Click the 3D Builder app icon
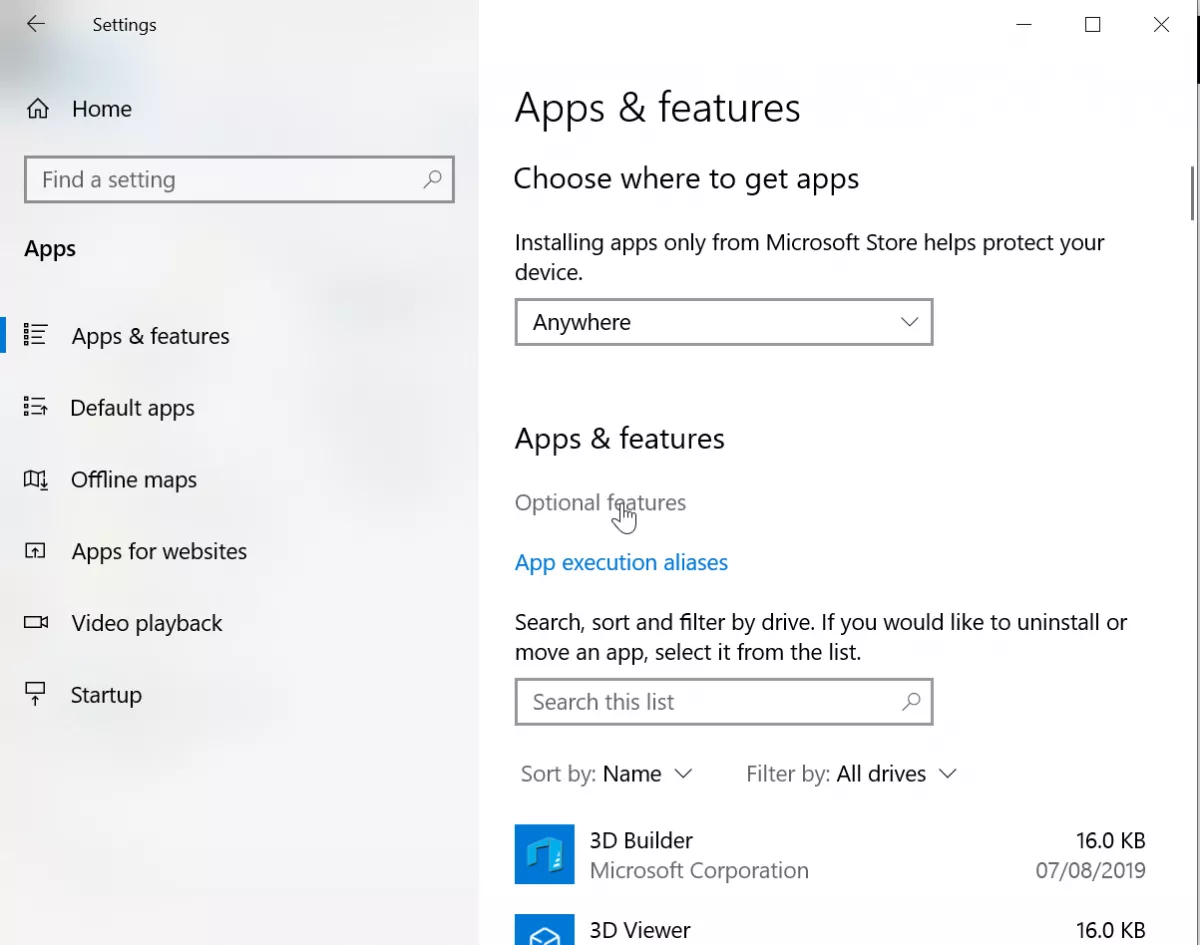Screen dimensions: 1200x945 pos(545,854)
